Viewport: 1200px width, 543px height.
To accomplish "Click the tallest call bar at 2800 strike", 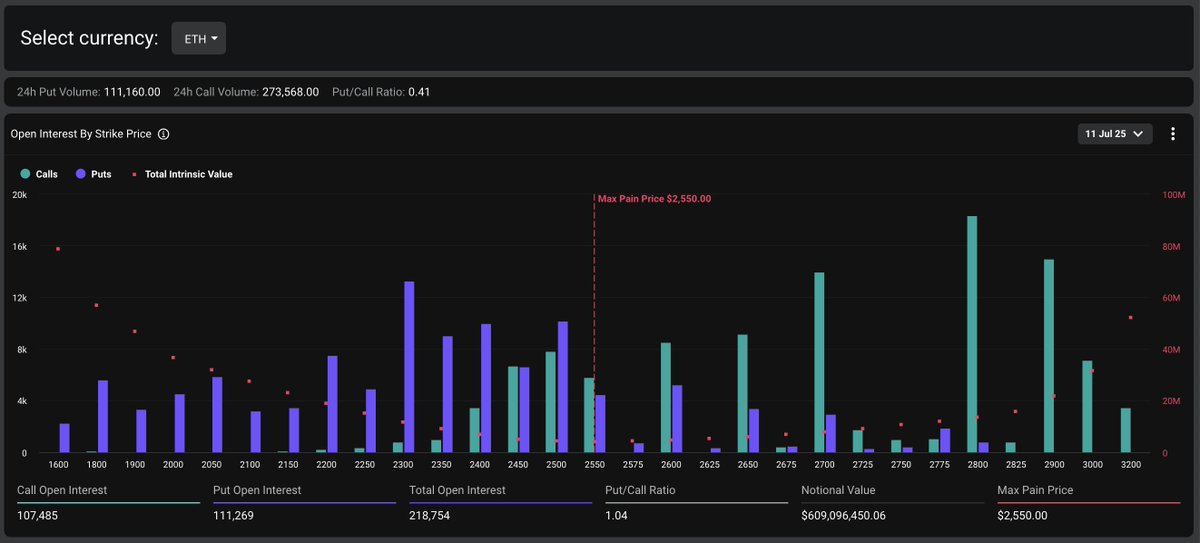I will coord(972,334).
